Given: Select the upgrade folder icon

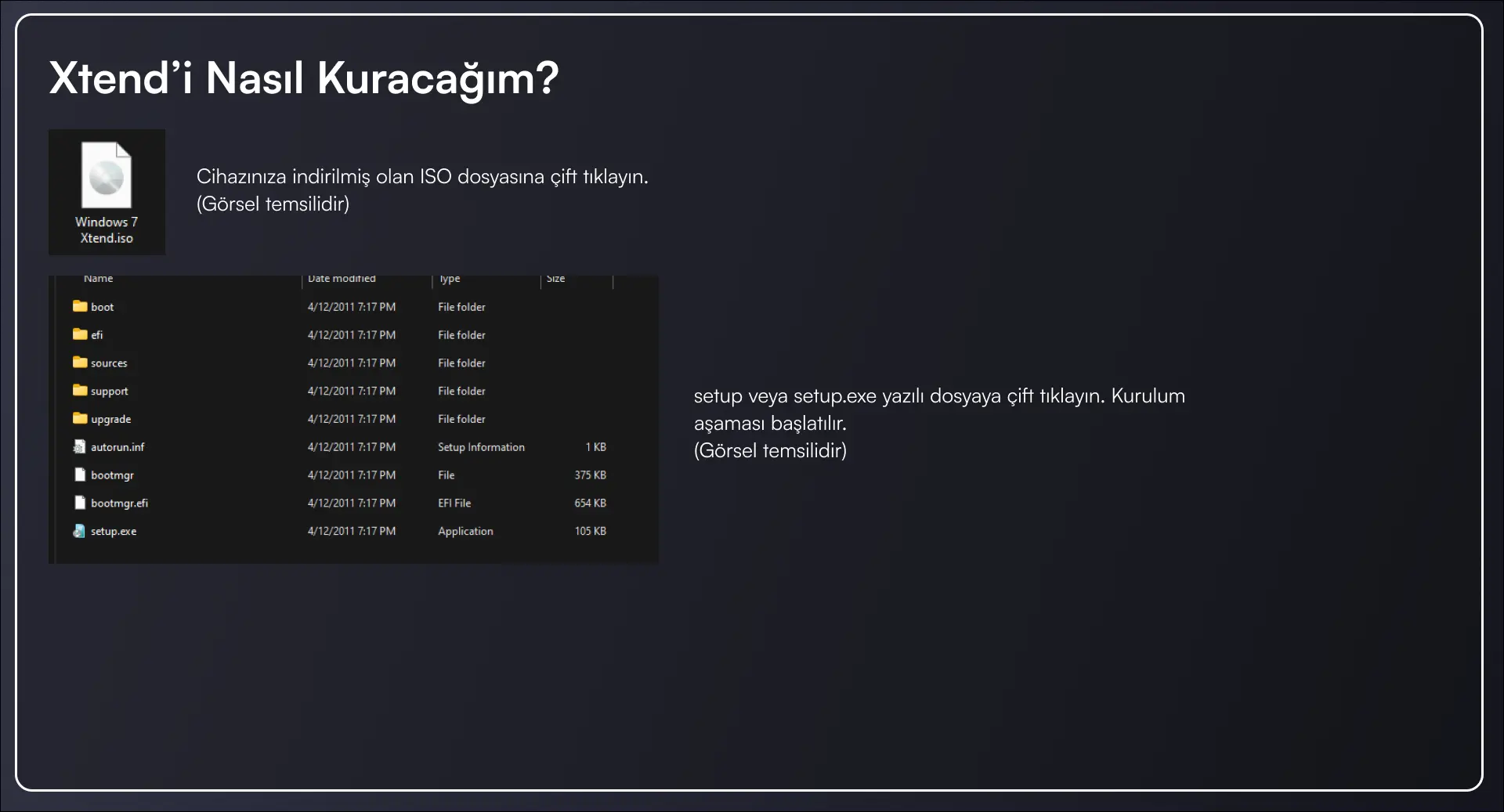Looking at the screenshot, I should point(80,418).
